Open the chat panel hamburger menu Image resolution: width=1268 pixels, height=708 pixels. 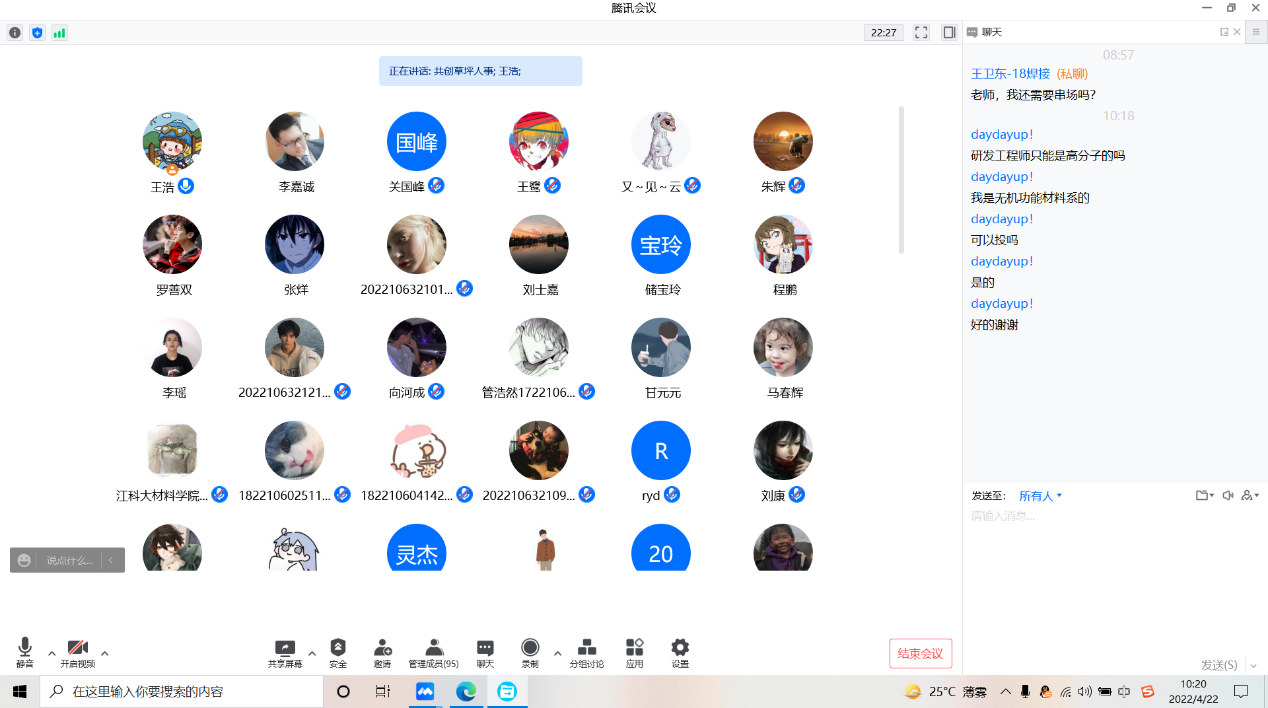tap(1256, 32)
